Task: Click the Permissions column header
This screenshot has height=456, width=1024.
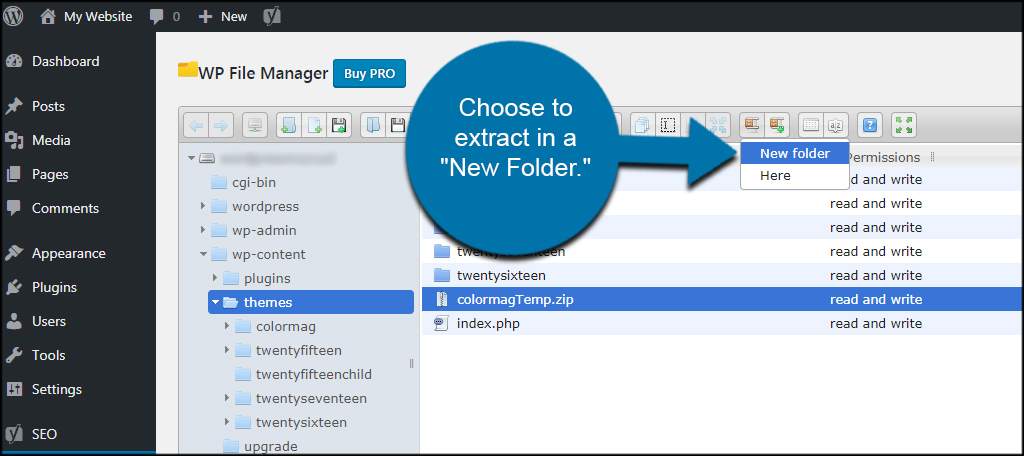Action: 885,157
